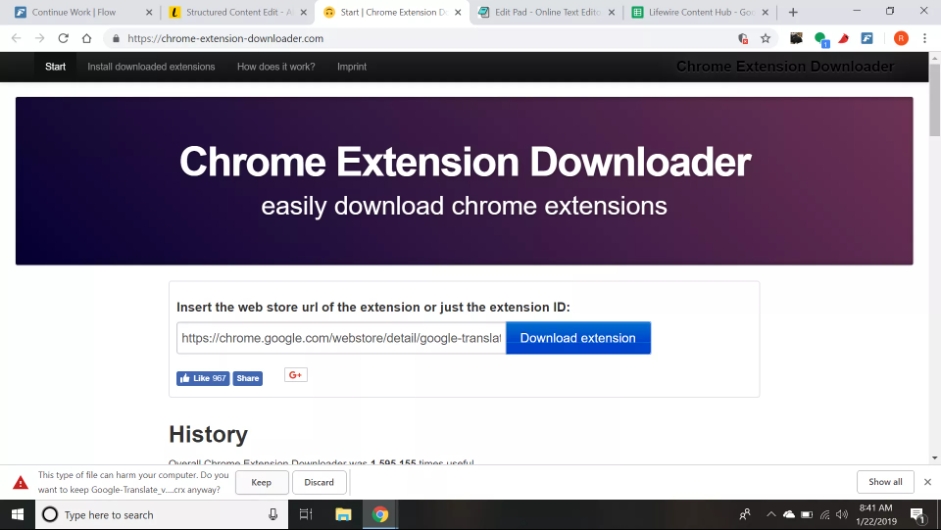Close the downloads bar
941x530 pixels.
927,482
